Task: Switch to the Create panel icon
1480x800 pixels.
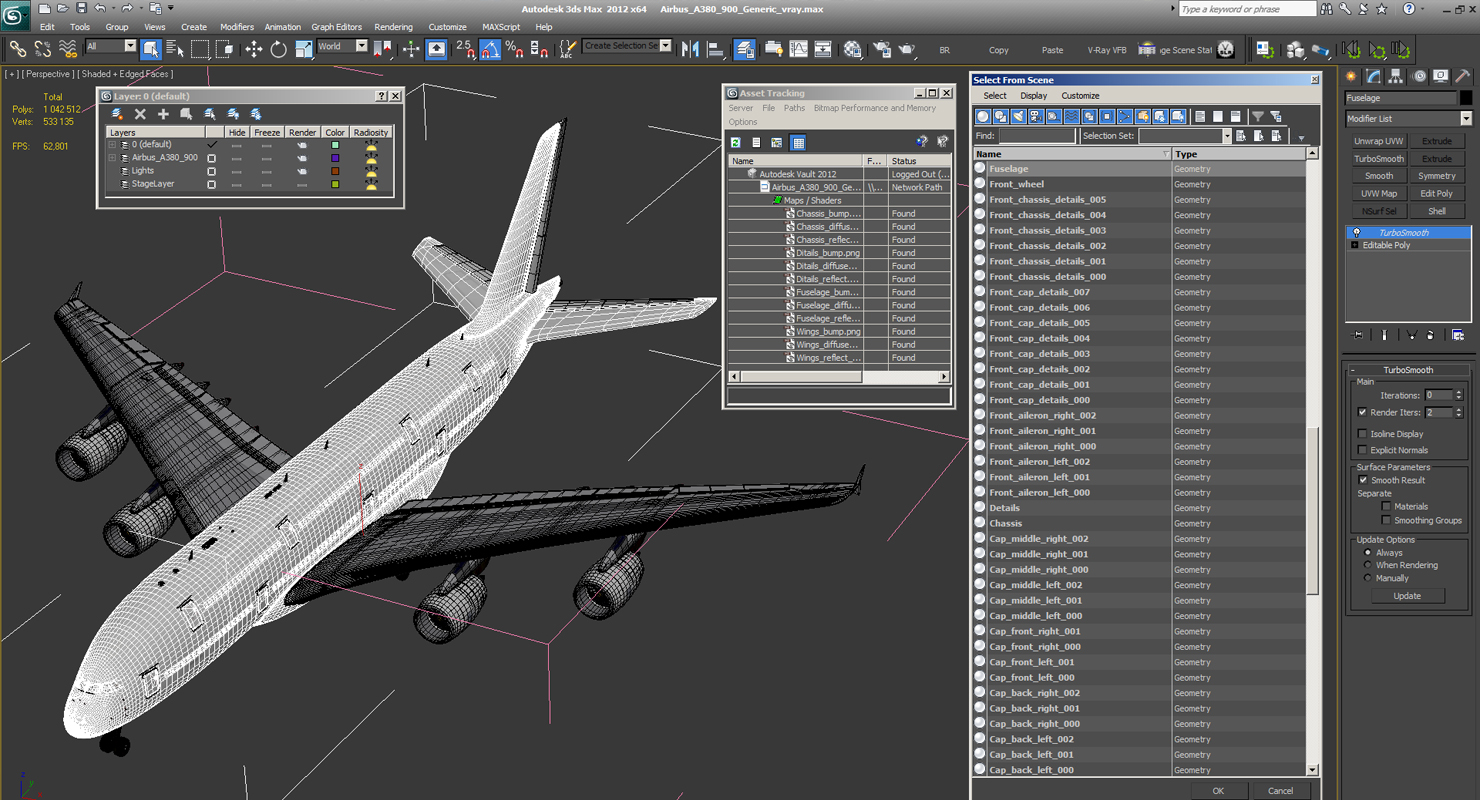Action: pos(1352,76)
